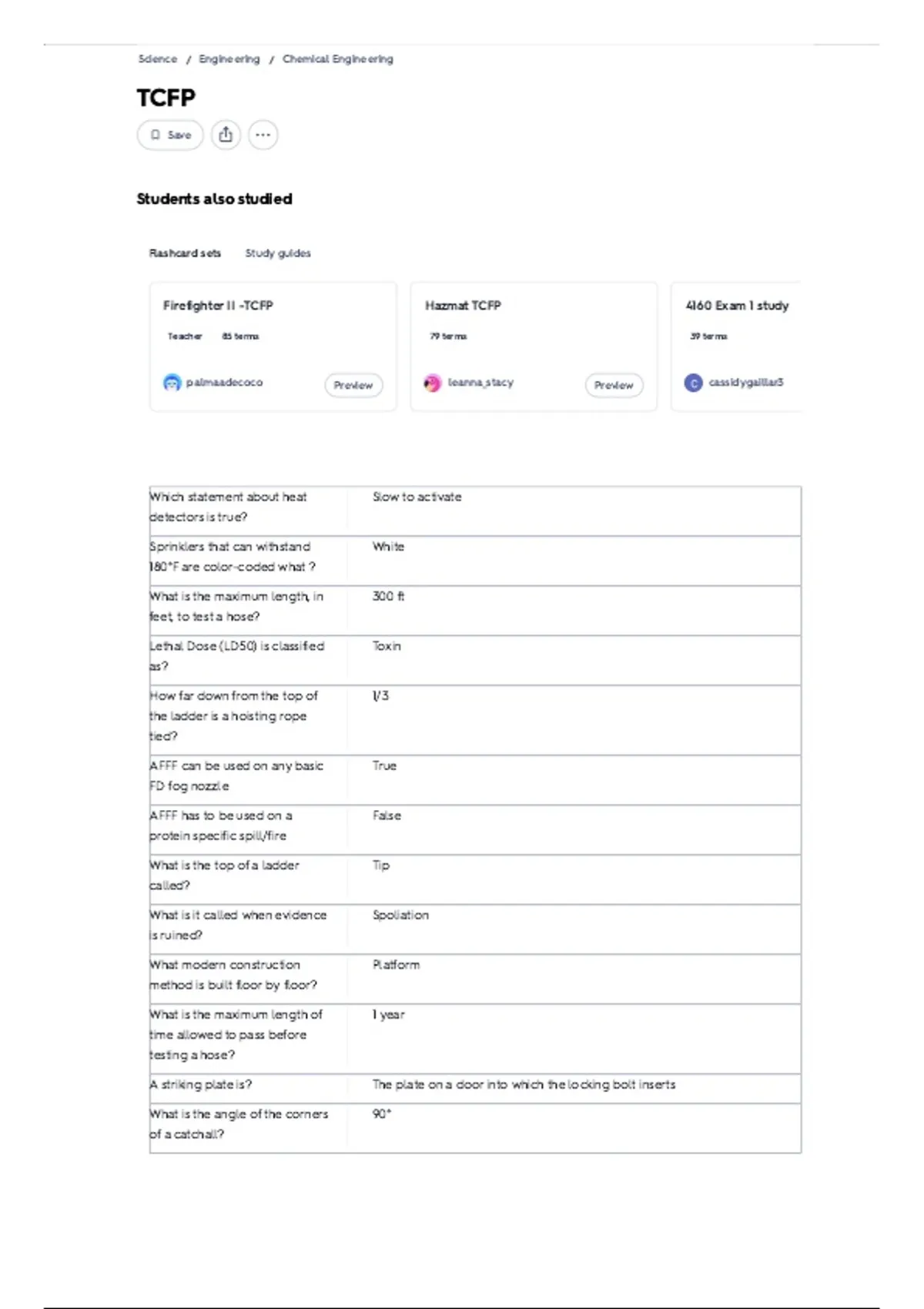This screenshot has width=924, height=1309.
Task: Visit the leanna_stacy username link
Action: (x=480, y=383)
